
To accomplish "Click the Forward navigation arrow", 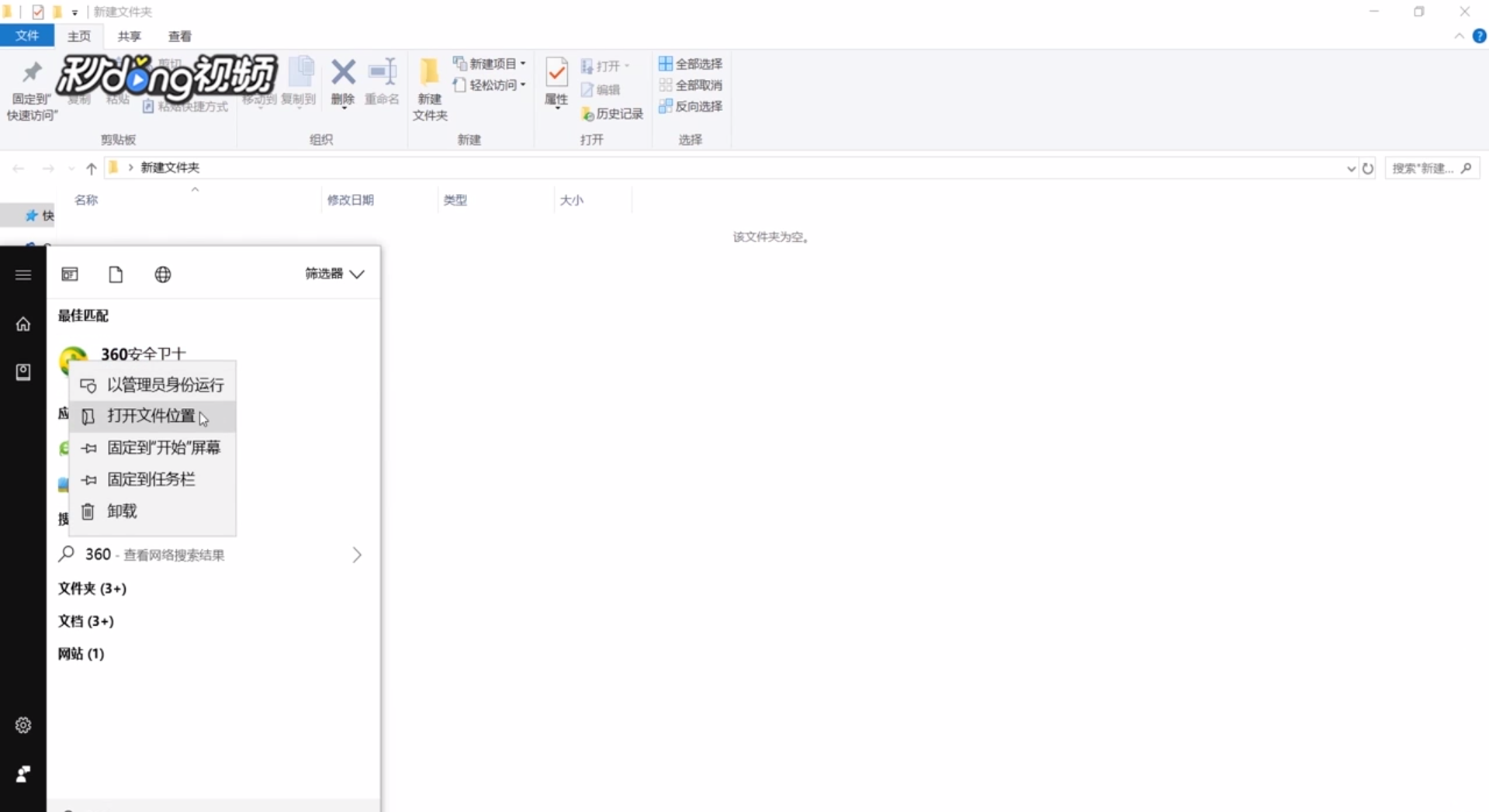I will [48, 168].
